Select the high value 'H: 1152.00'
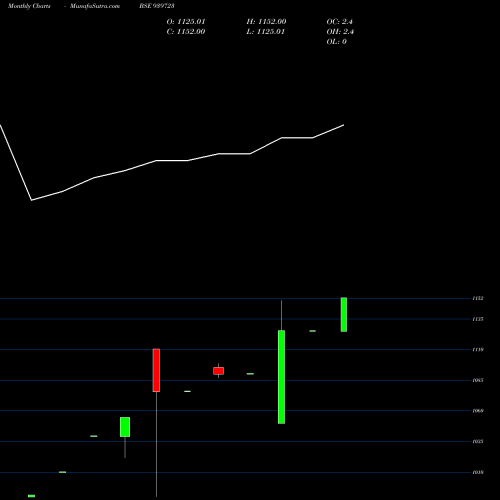The image size is (500, 500). (x=266, y=22)
